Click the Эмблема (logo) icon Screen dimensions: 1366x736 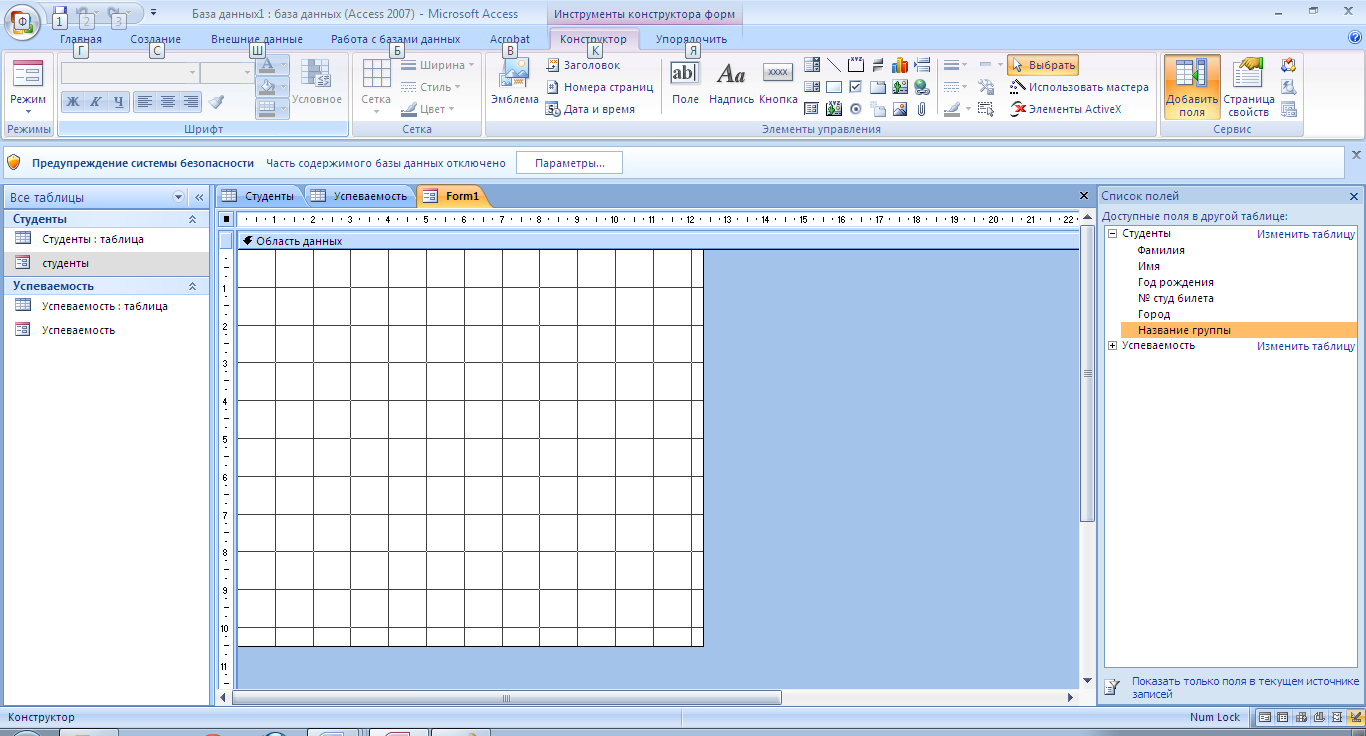tap(515, 82)
